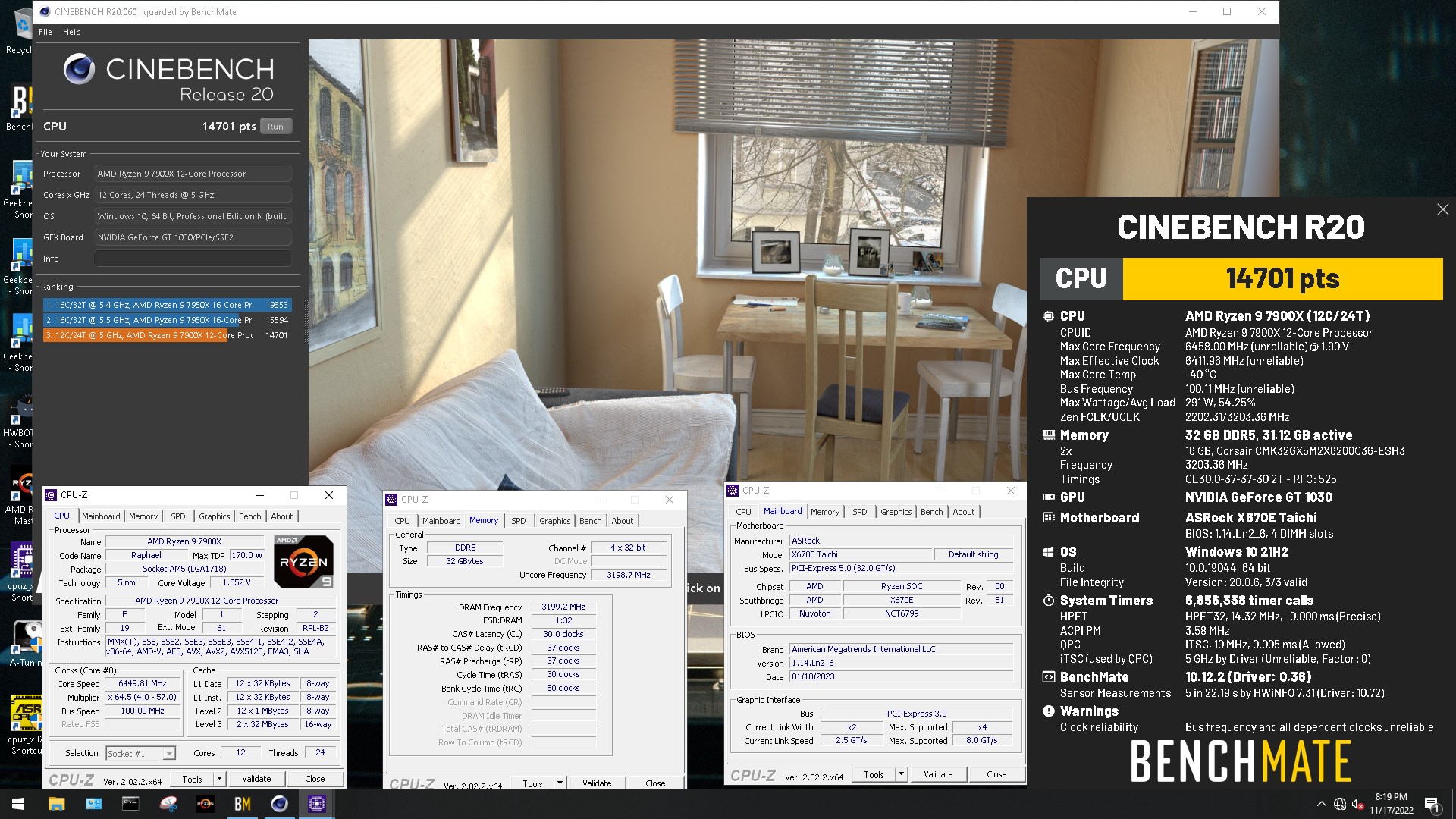Open SPD tab in middle CPU-Z window
This screenshot has width=1456, height=819.
tap(519, 521)
